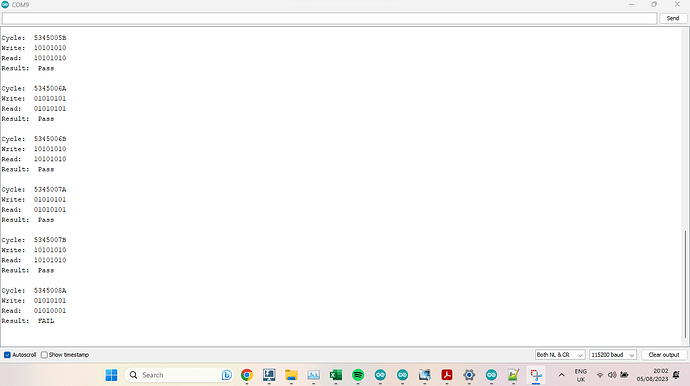Open Google Chrome from the taskbar
Image resolution: width=690 pixels, height=386 pixels.
[x=247, y=375]
